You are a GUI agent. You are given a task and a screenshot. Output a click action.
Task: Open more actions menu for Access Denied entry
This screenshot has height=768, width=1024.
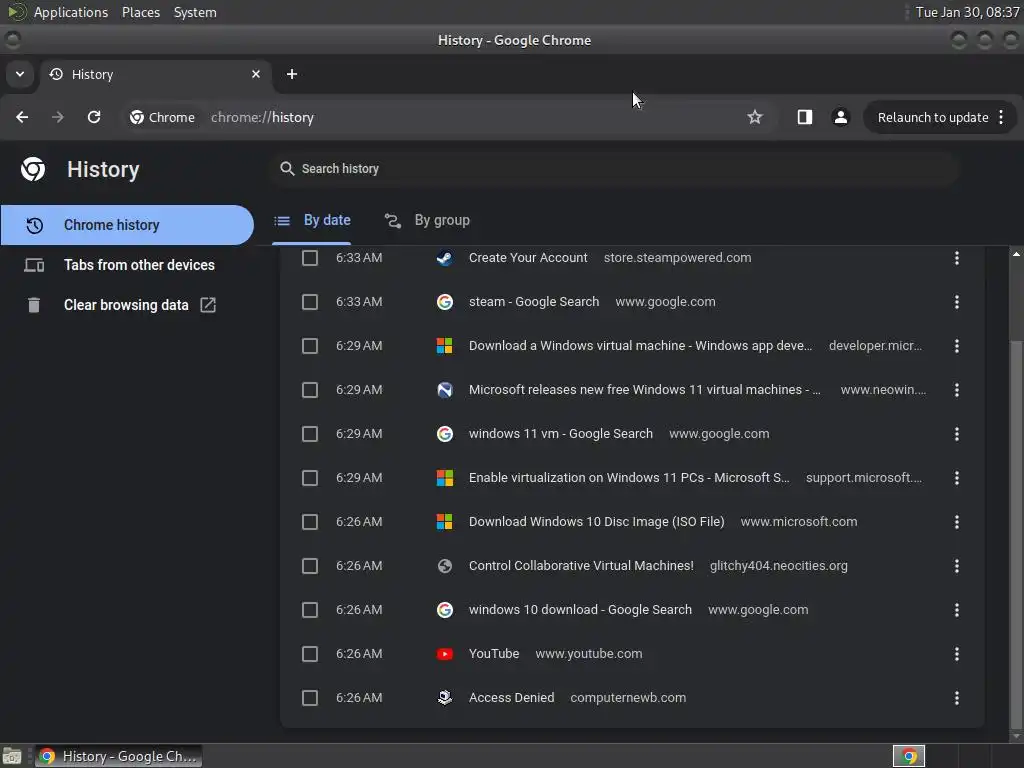click(x=956, y=697)
